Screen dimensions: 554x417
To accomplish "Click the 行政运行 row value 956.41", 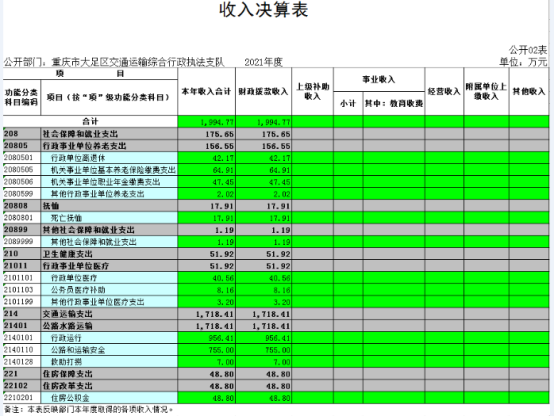I will [207, 338].
